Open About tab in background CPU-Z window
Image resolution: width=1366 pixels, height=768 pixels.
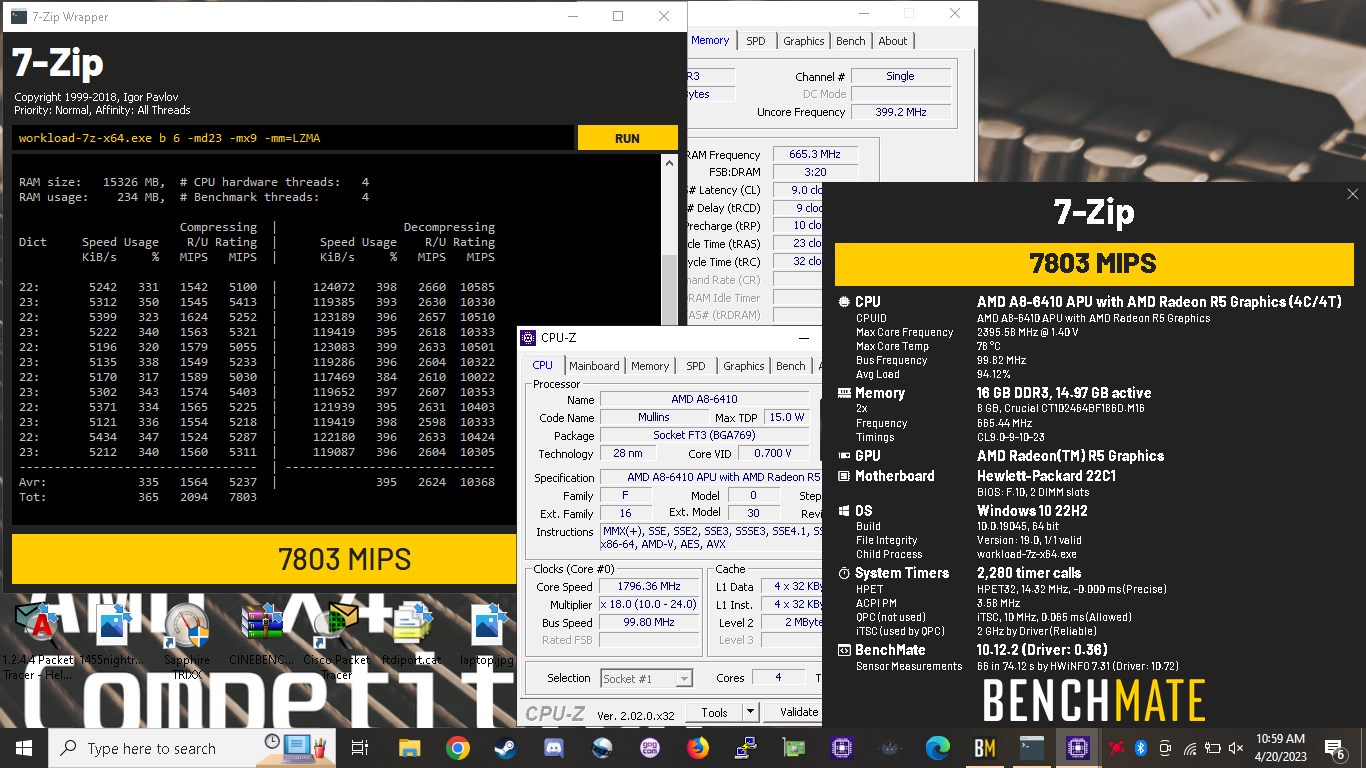pos(893,41)
